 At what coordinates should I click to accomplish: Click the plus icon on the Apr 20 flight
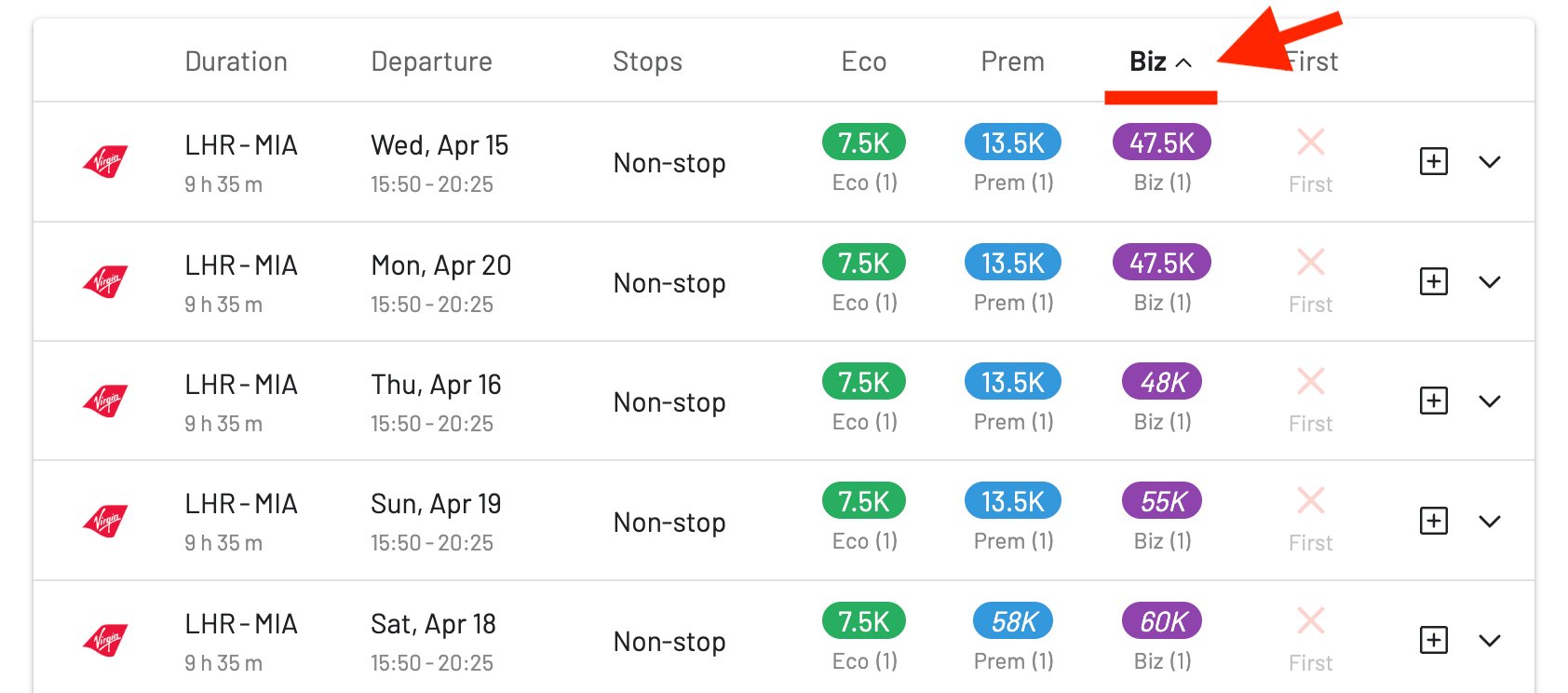(1433, 280)
